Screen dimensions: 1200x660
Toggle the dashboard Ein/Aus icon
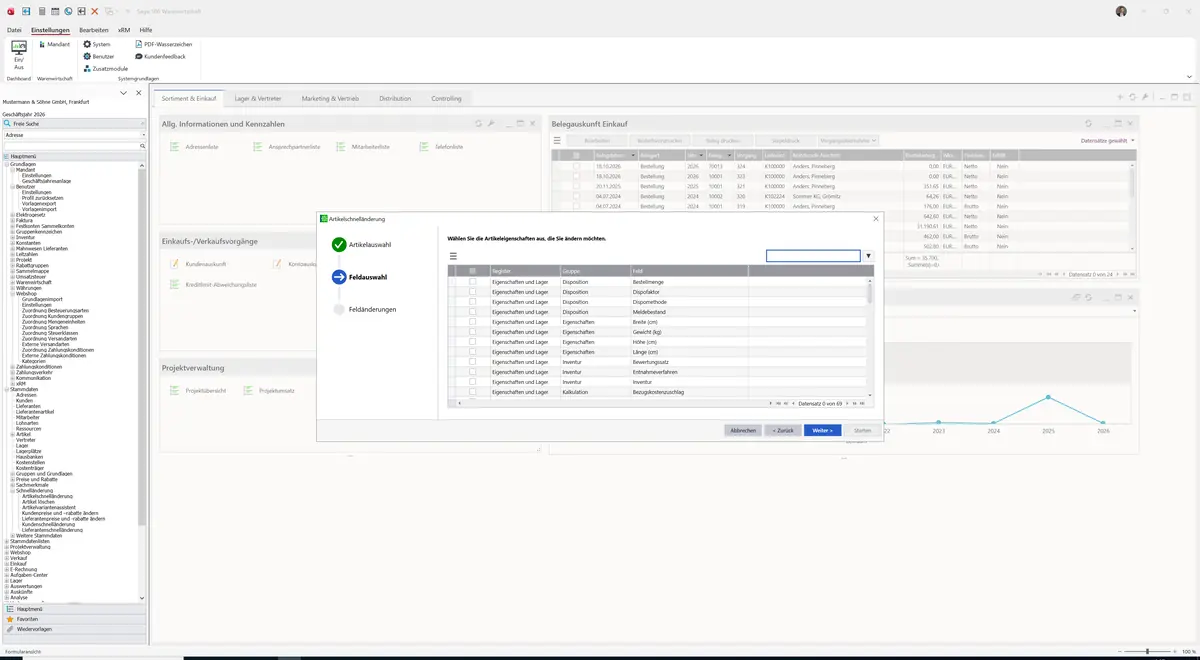(x=18, y=54)
